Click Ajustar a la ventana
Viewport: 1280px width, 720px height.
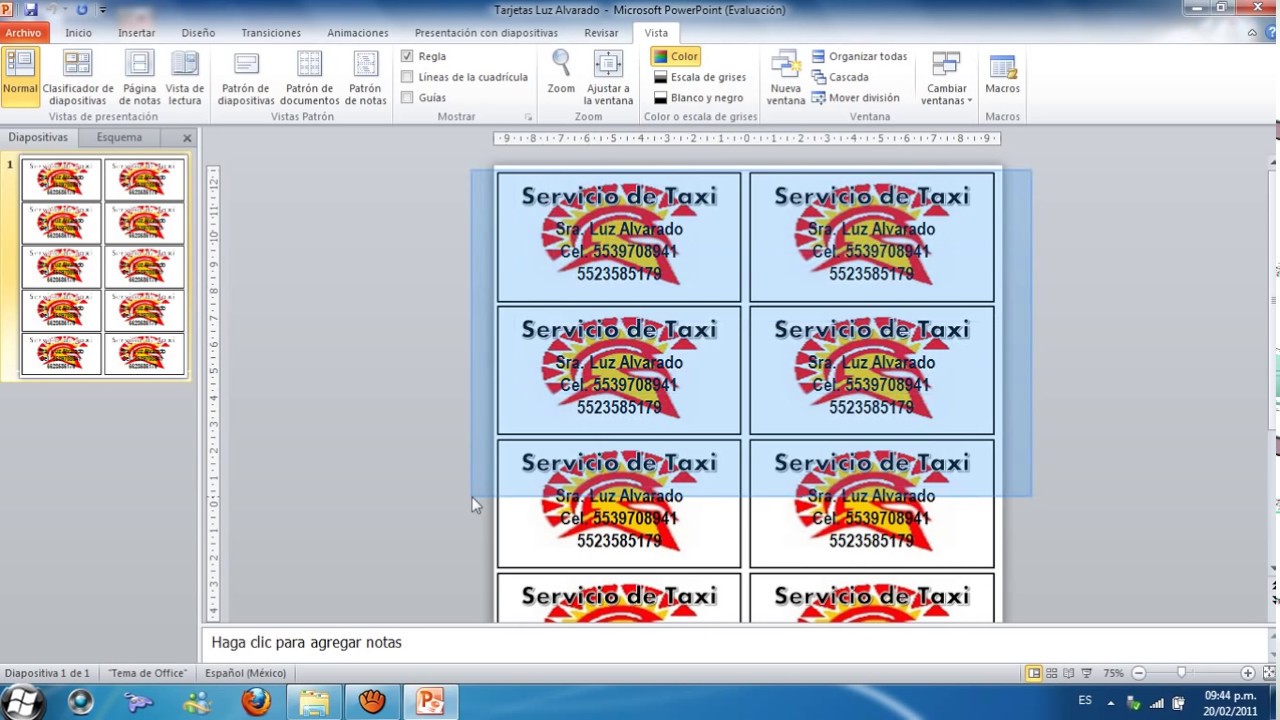click(608, 78)
